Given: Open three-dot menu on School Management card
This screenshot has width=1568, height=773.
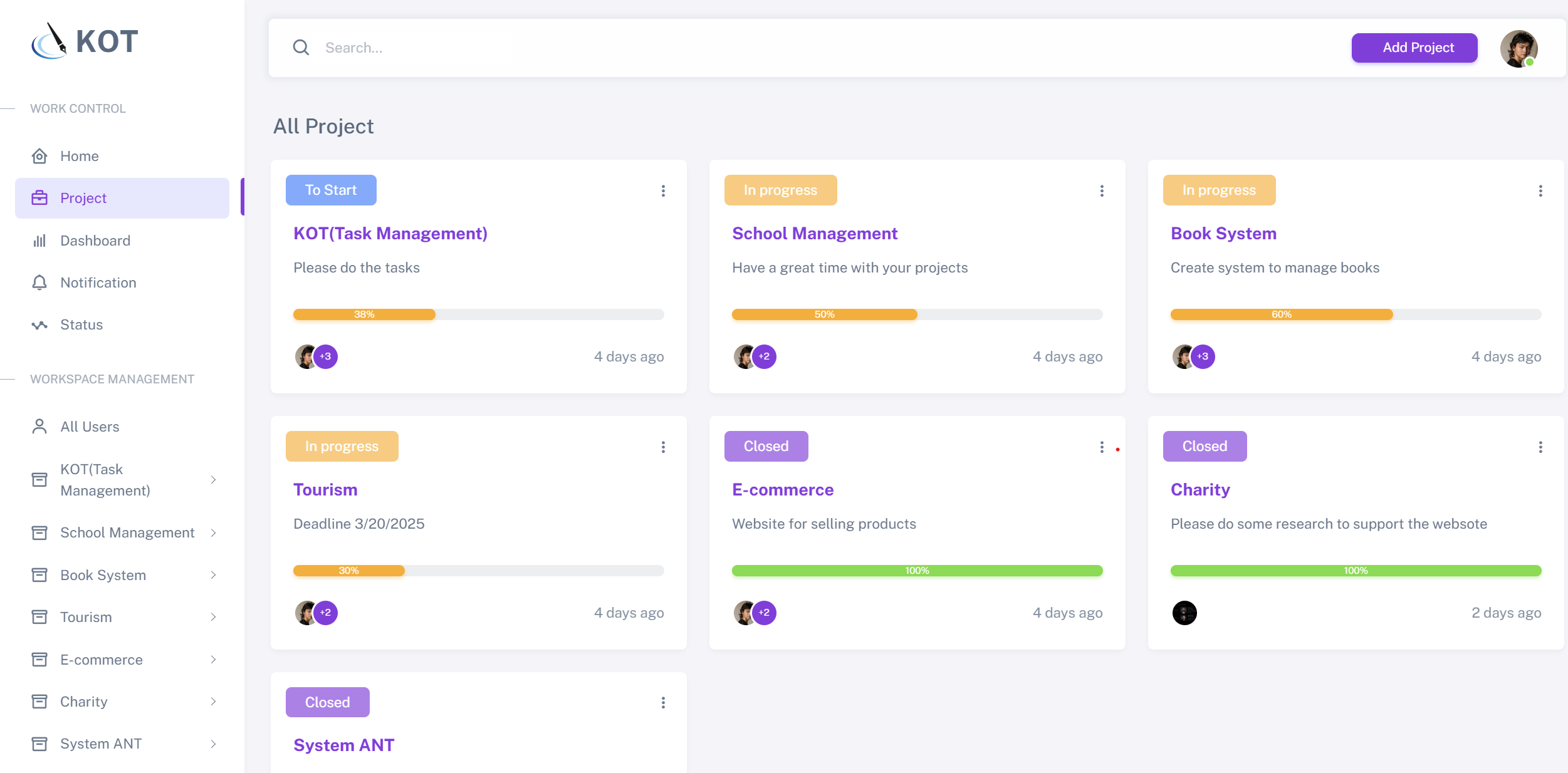Looking at the screenshot, I should coord(1102,190).
